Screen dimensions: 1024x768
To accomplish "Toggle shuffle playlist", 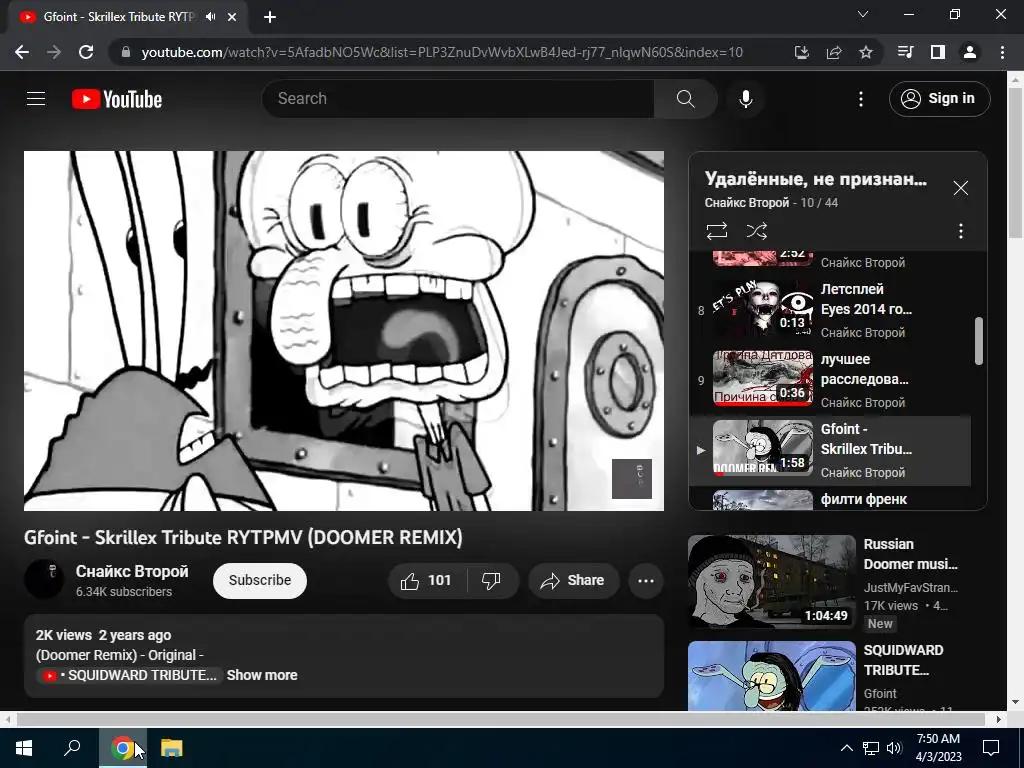I will coord(756,231).
